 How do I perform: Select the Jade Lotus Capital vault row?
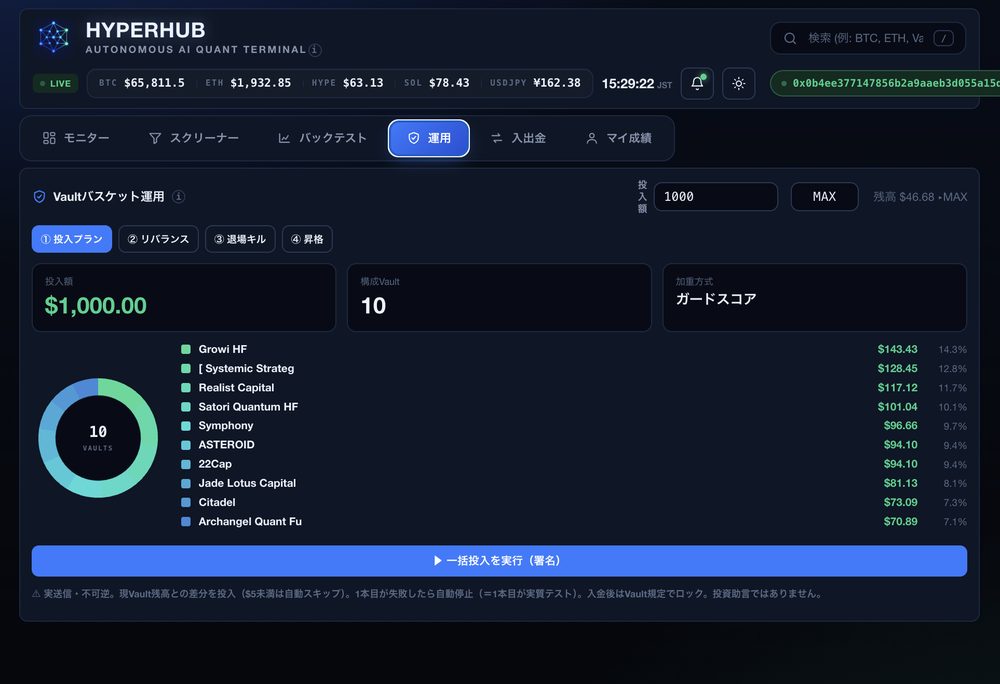tap(574, 483)
